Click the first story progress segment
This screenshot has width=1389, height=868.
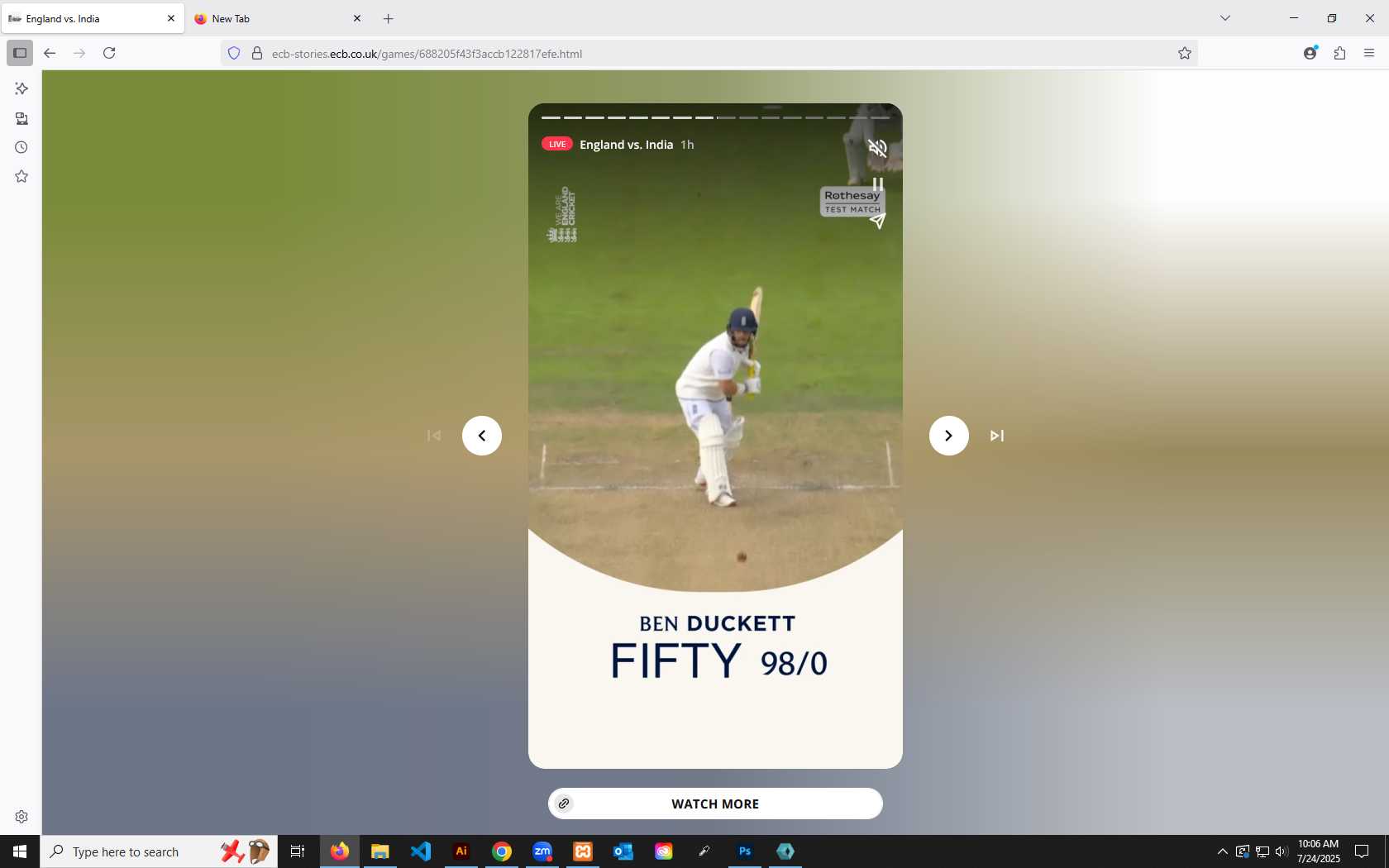(551, 117)
